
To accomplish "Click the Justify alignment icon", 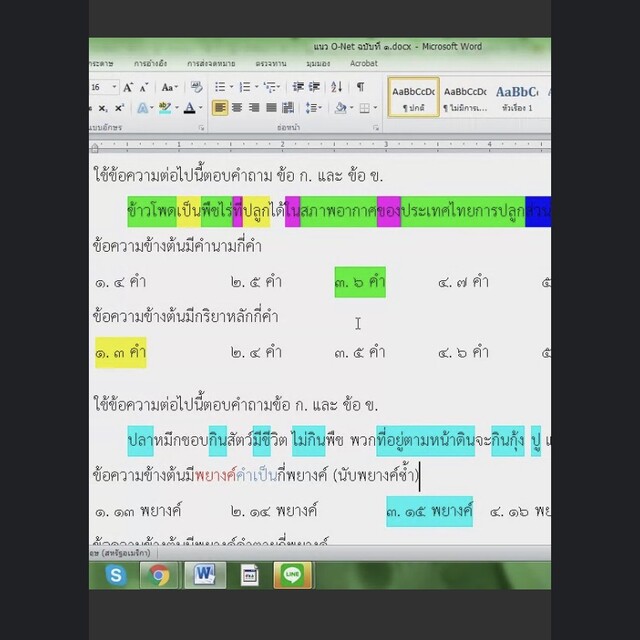I will click(270, 108).
